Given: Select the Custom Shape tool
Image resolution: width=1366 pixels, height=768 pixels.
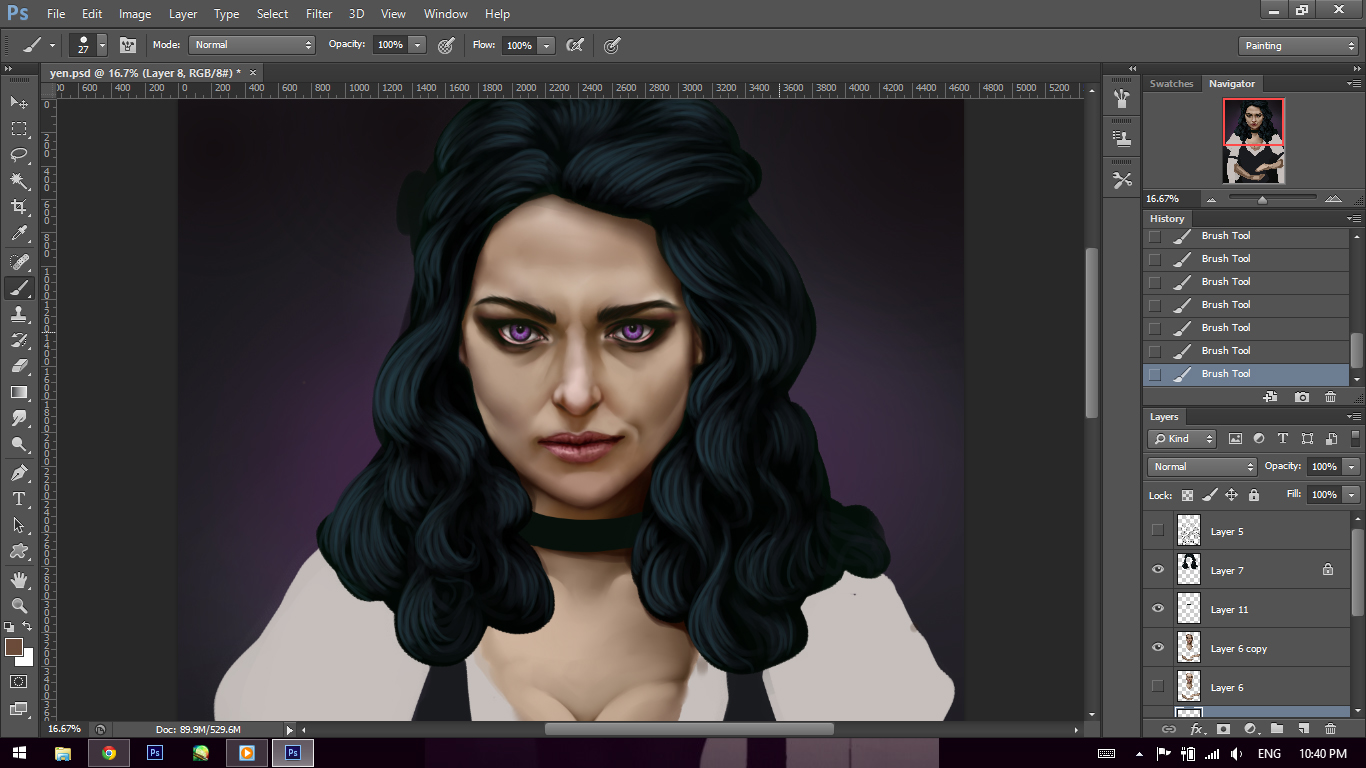Looking at the screenshot, I should 19,551.
